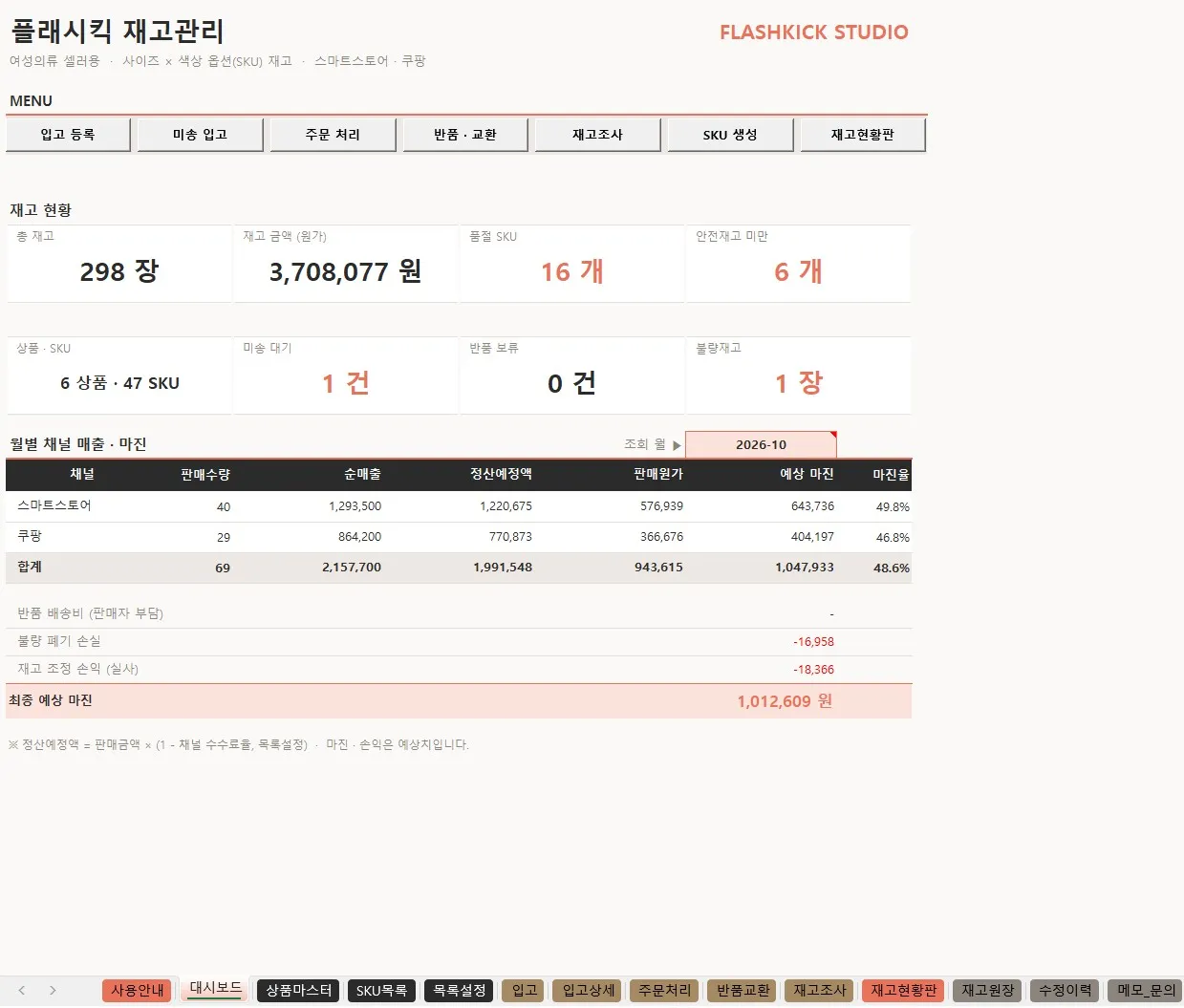The image size is (1184, 1008).
Task: Open the 메모_문의 sheet tab
Action: [x=1146, y=991]
